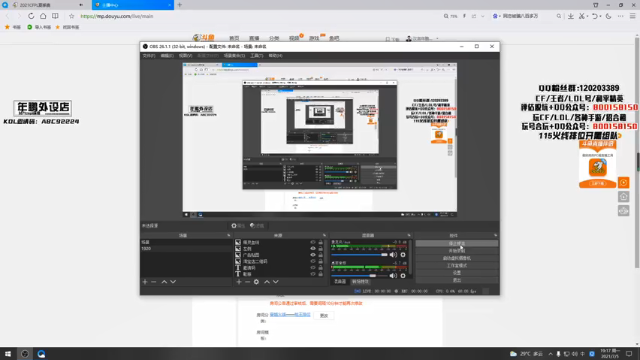Open the OBS 帮助(H) menu
The width and height of the screenshot is (640, 360).
click(x=276, y=56)
